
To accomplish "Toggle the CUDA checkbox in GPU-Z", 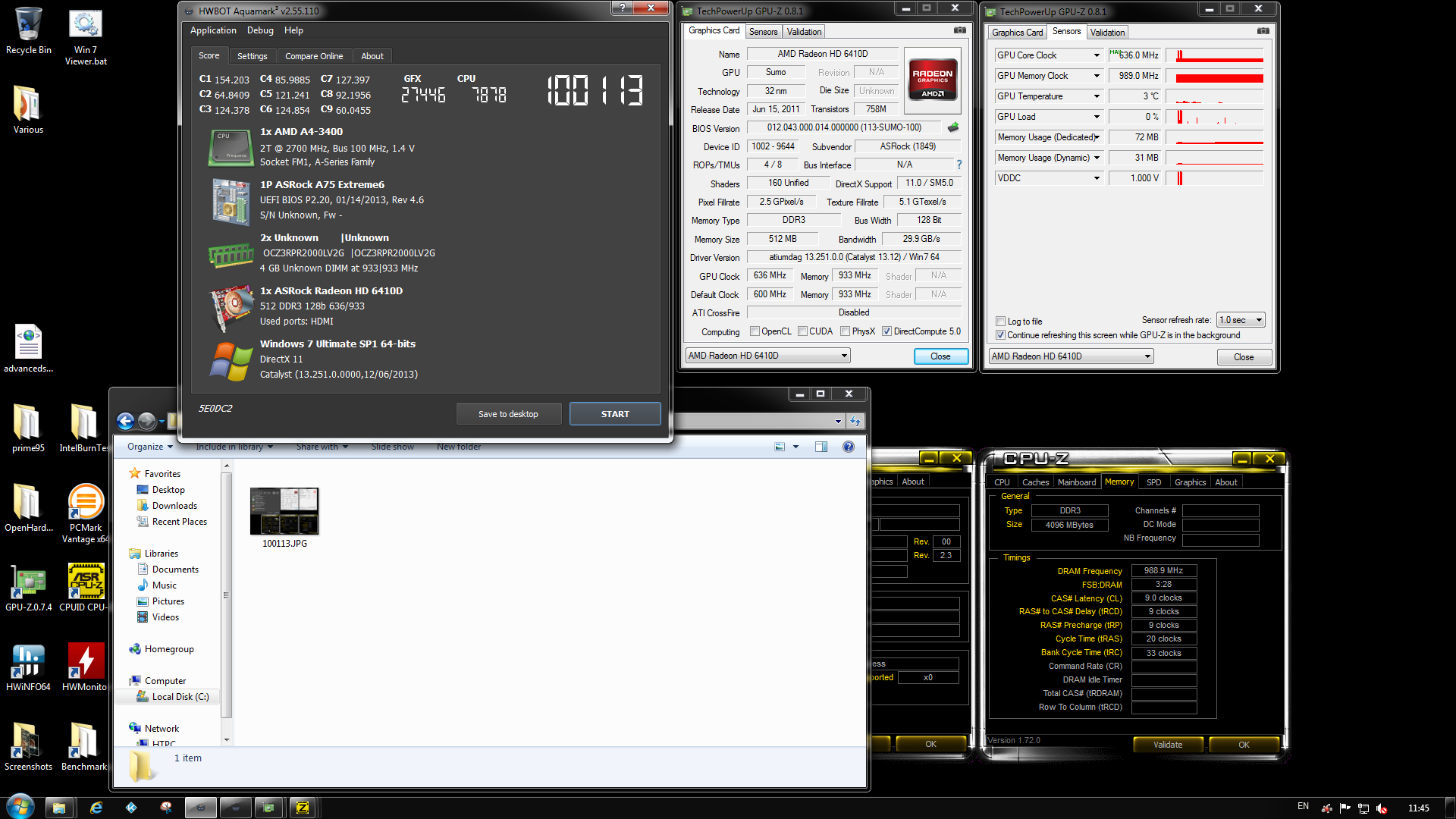I will coord(802,331).
